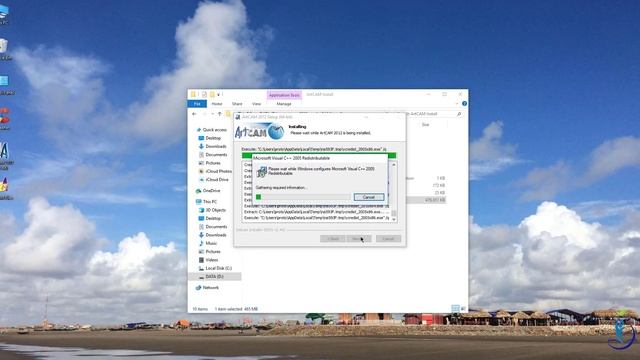Viewport: 640px width, 360px height.
Task: Open Desktop under Quick access
Action: (x=213, y=138)
